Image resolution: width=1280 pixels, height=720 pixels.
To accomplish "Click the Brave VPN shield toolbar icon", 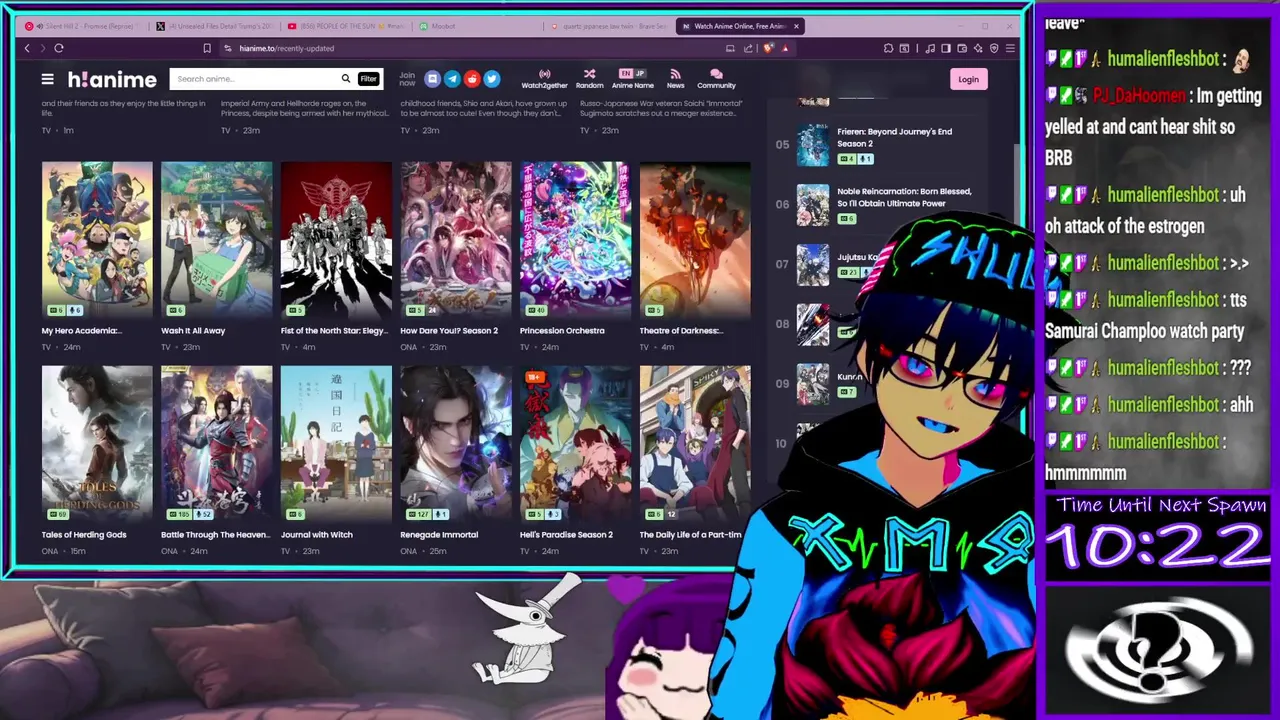I will point(993,48).
